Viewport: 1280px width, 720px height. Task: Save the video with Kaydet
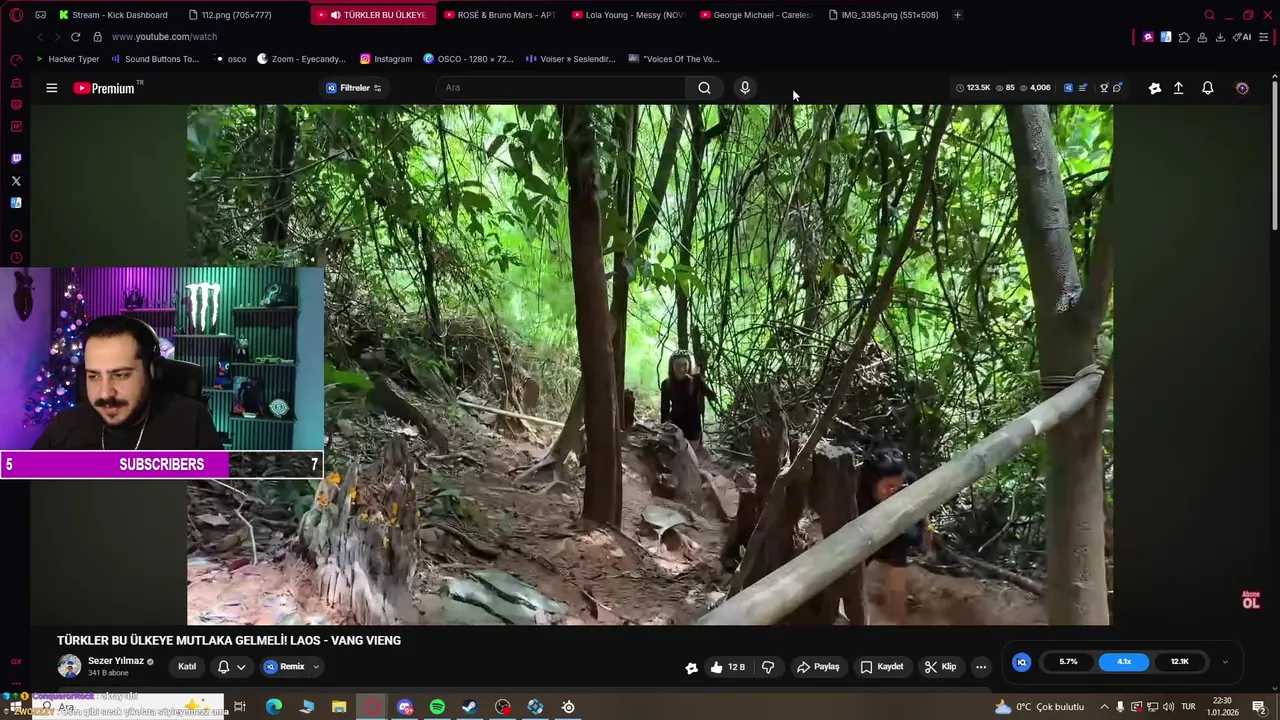click(881, 667)
